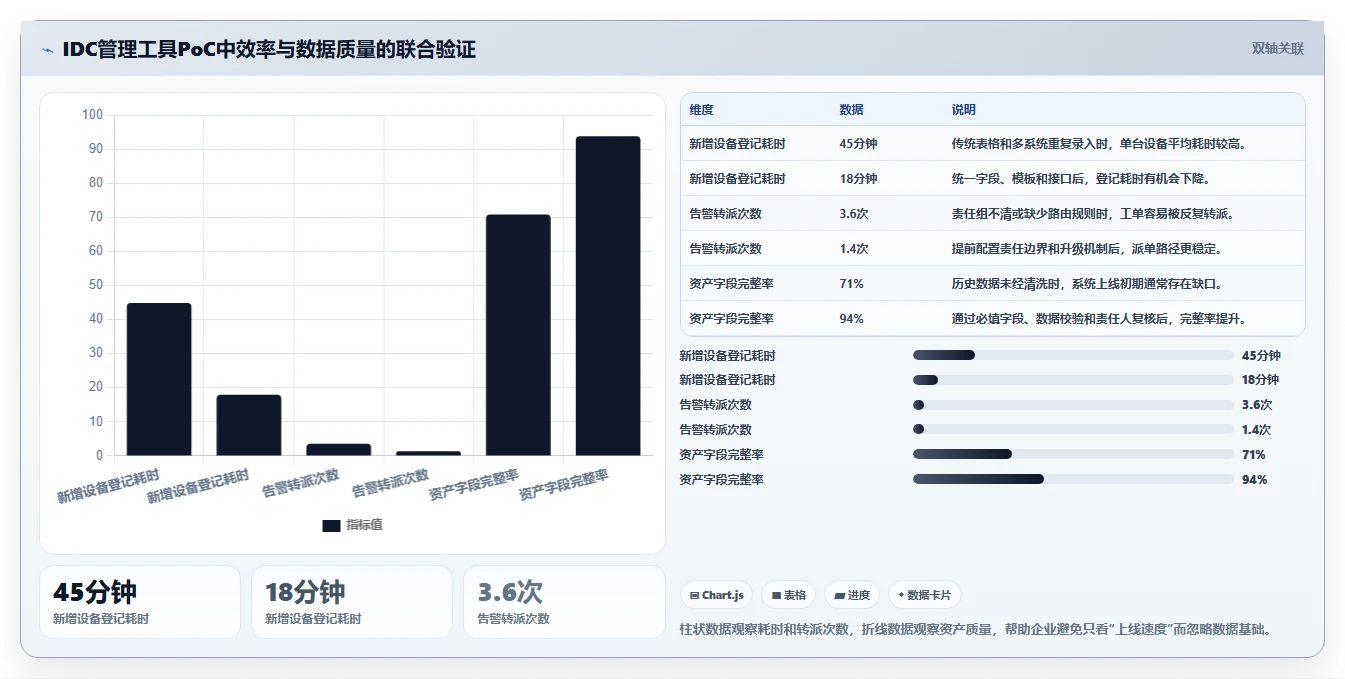Screen dimensions: 1345x679
Task: Click the progress bar for 3.6次
Action: coord(1073,405)
